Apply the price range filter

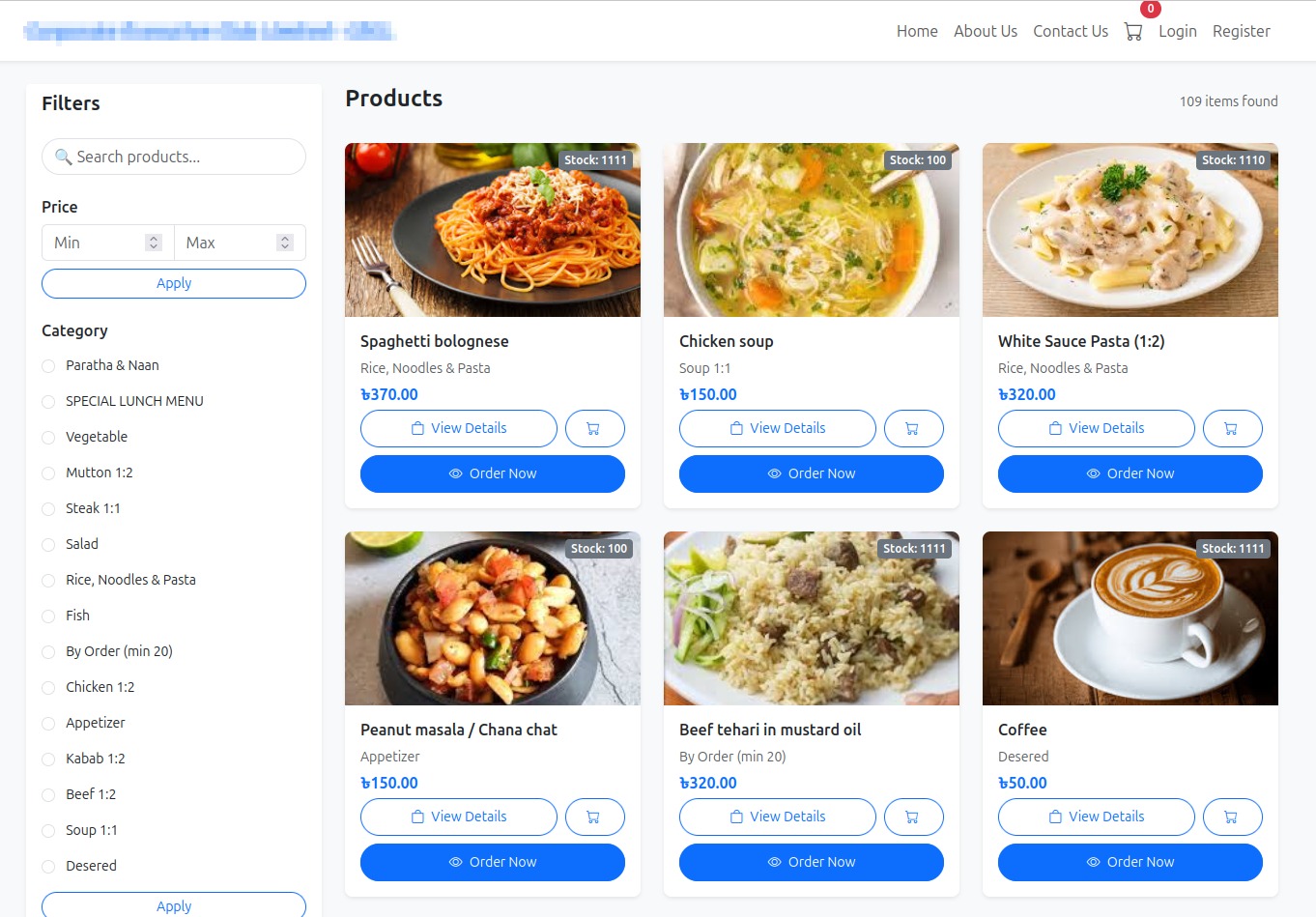(174, 283)
